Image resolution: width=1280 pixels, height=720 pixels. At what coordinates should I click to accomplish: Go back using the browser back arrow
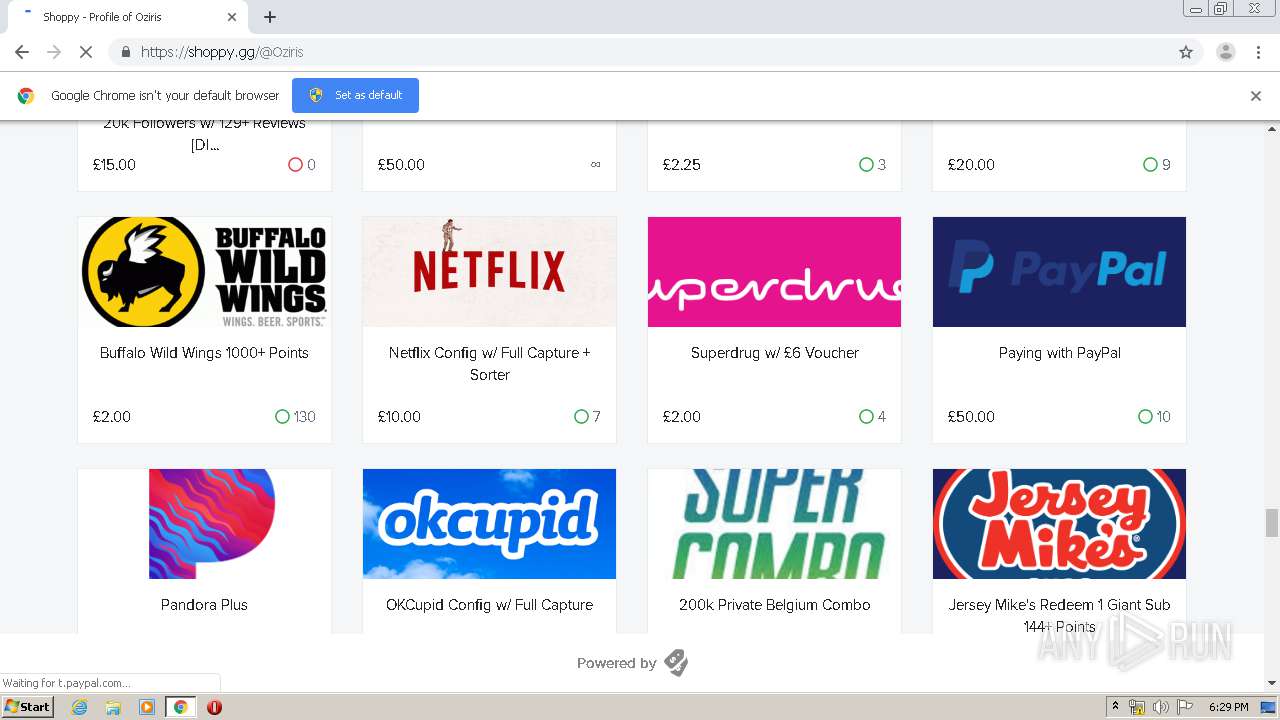point(21,52)
